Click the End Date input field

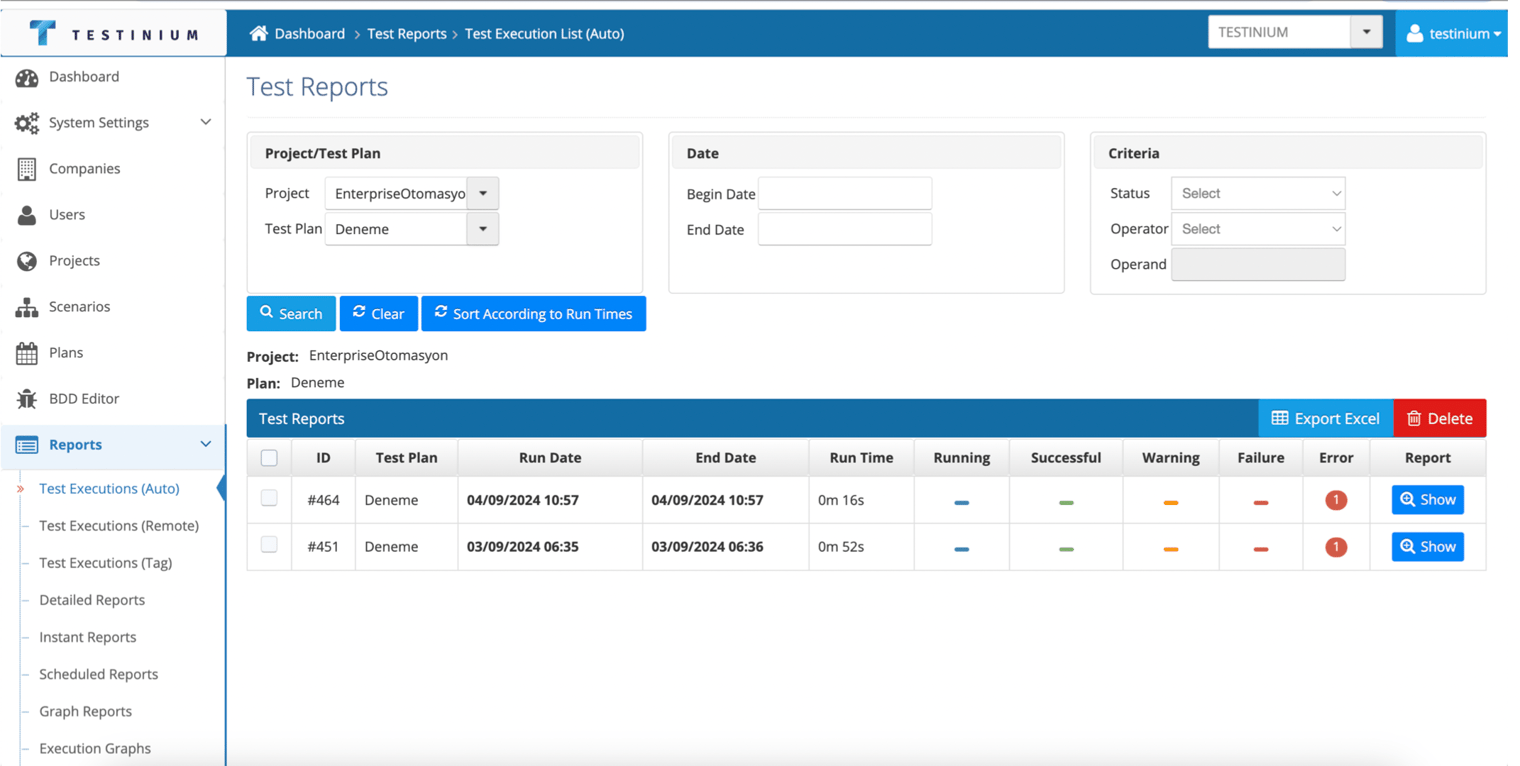845,229
